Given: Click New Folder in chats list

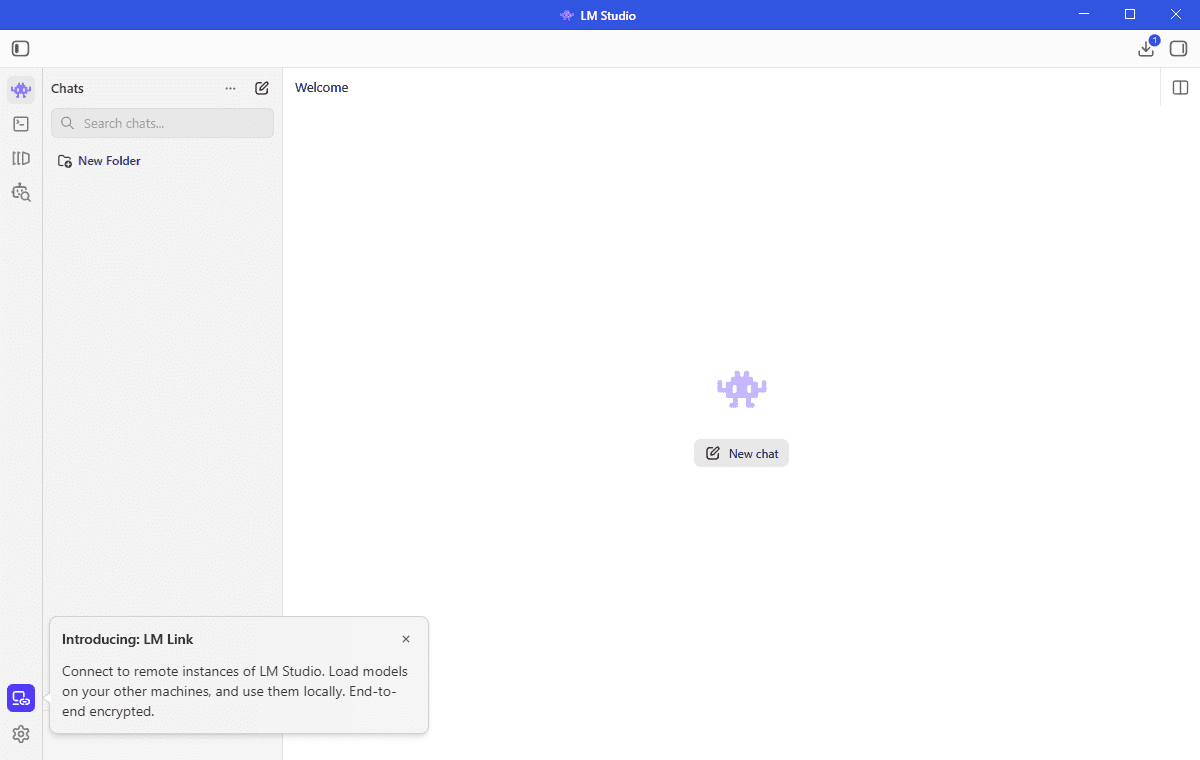Looking at the screenshot, I should coord(99,161).
